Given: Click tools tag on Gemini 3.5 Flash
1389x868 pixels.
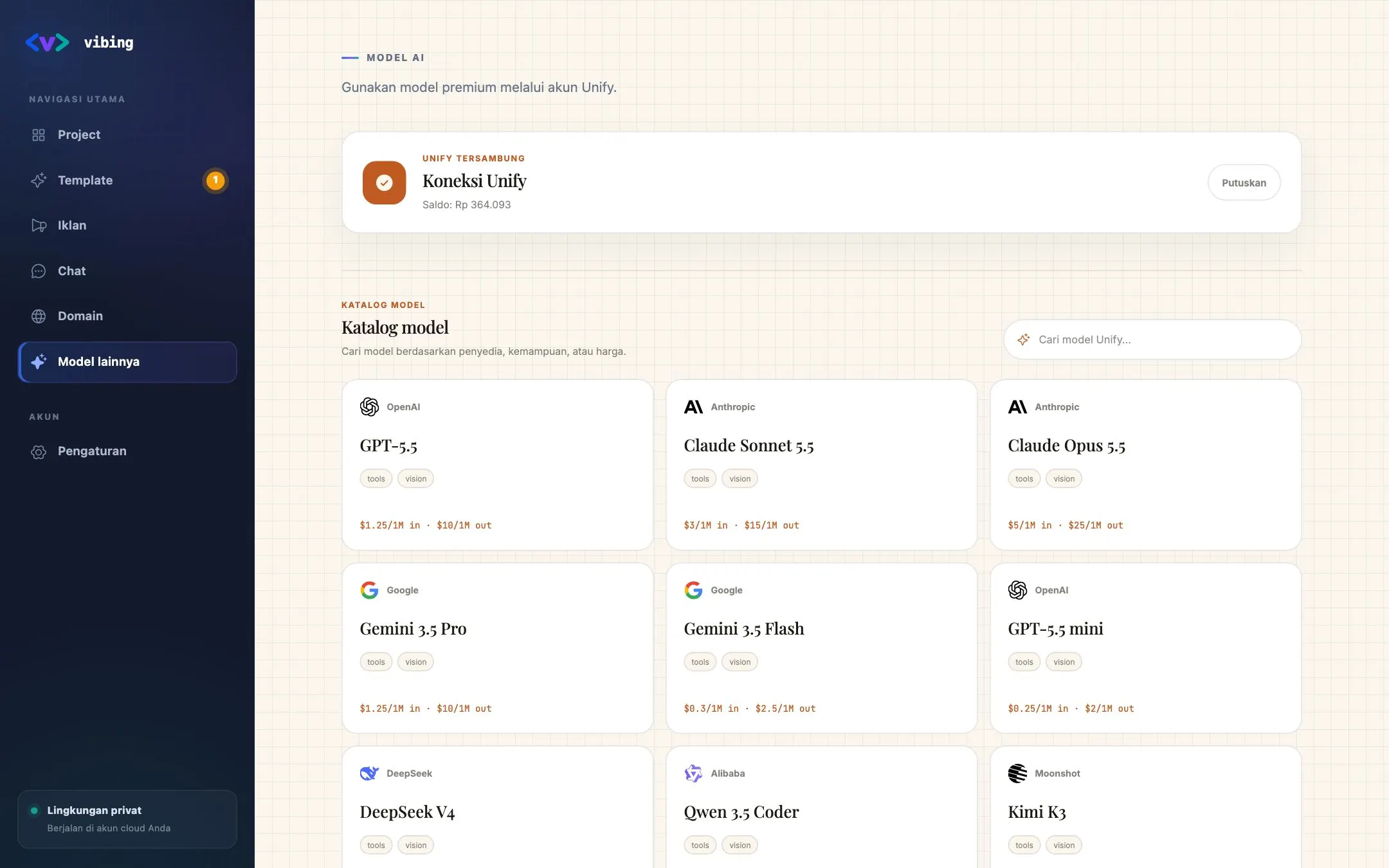Looking at the screenshot, I should point(700,662).
